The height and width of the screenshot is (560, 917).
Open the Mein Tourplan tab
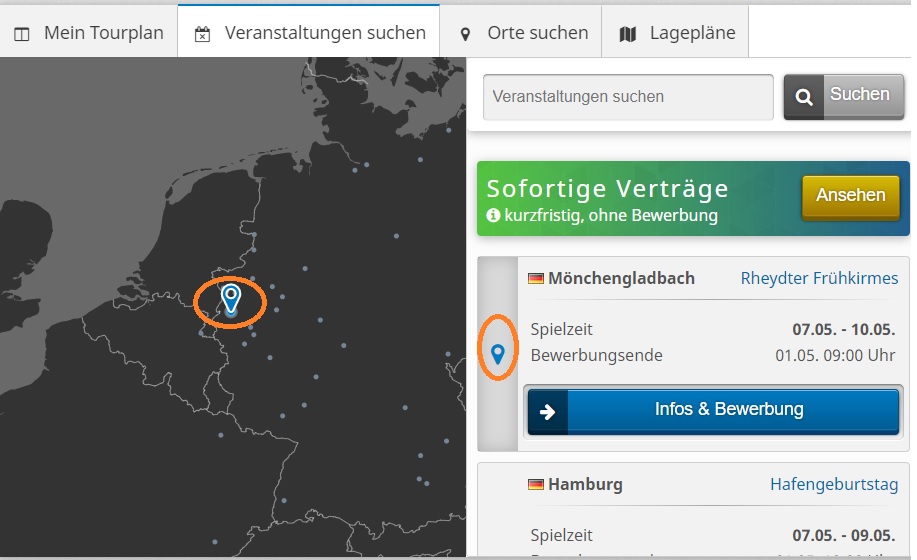[x=89, y=33]
